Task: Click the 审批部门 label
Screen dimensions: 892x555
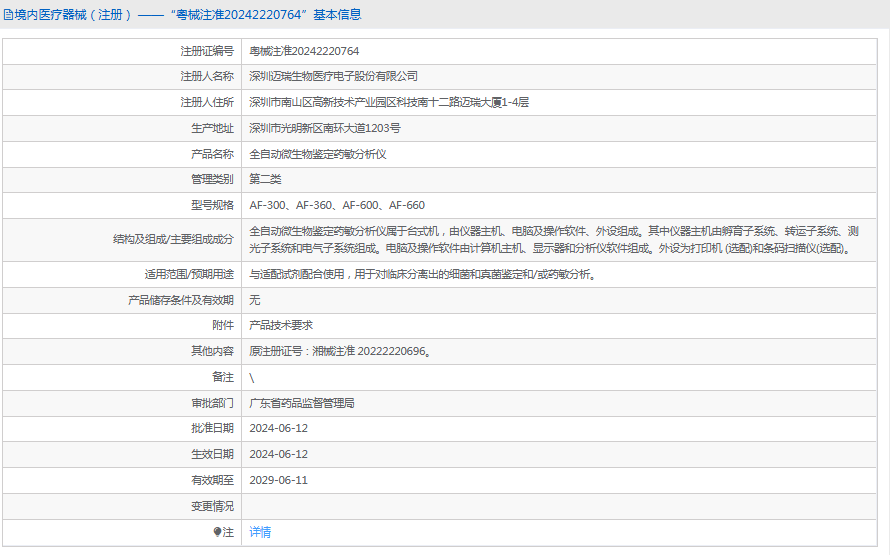Action: pos(212,403)
